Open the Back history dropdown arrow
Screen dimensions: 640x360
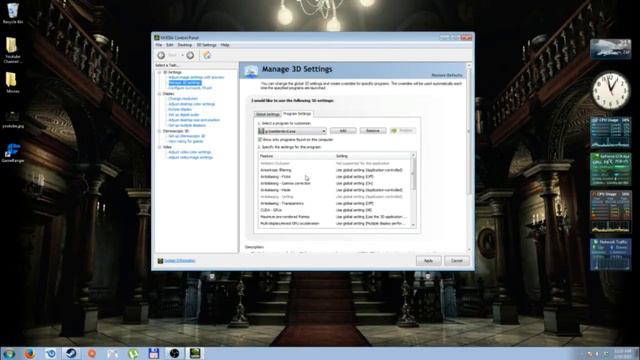[x=182, y=55]
